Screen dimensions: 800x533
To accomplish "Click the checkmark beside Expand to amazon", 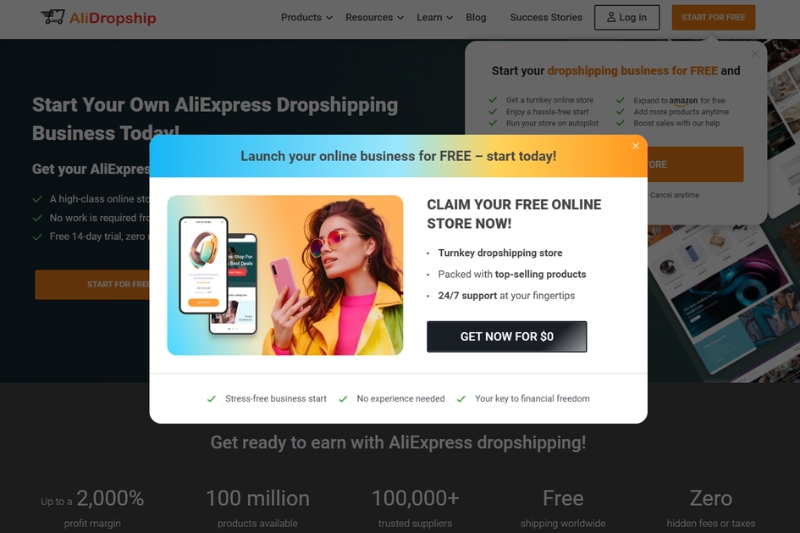I will coord(620,100).
